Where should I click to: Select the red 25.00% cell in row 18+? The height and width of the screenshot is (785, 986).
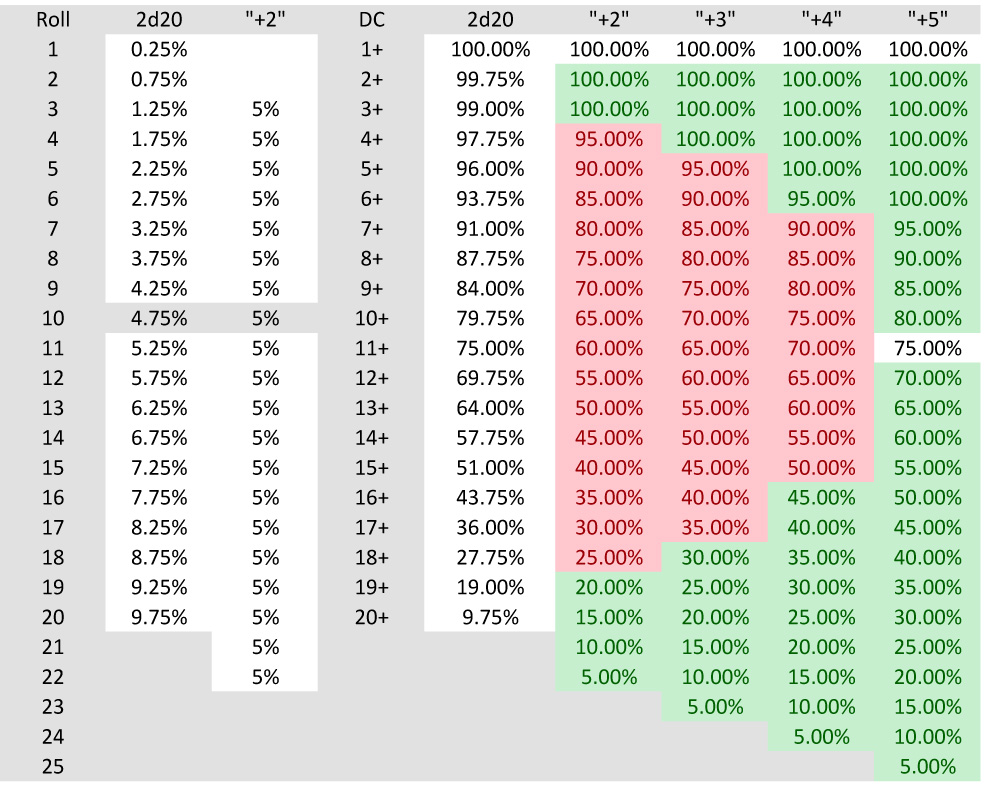tap(608, 557)
